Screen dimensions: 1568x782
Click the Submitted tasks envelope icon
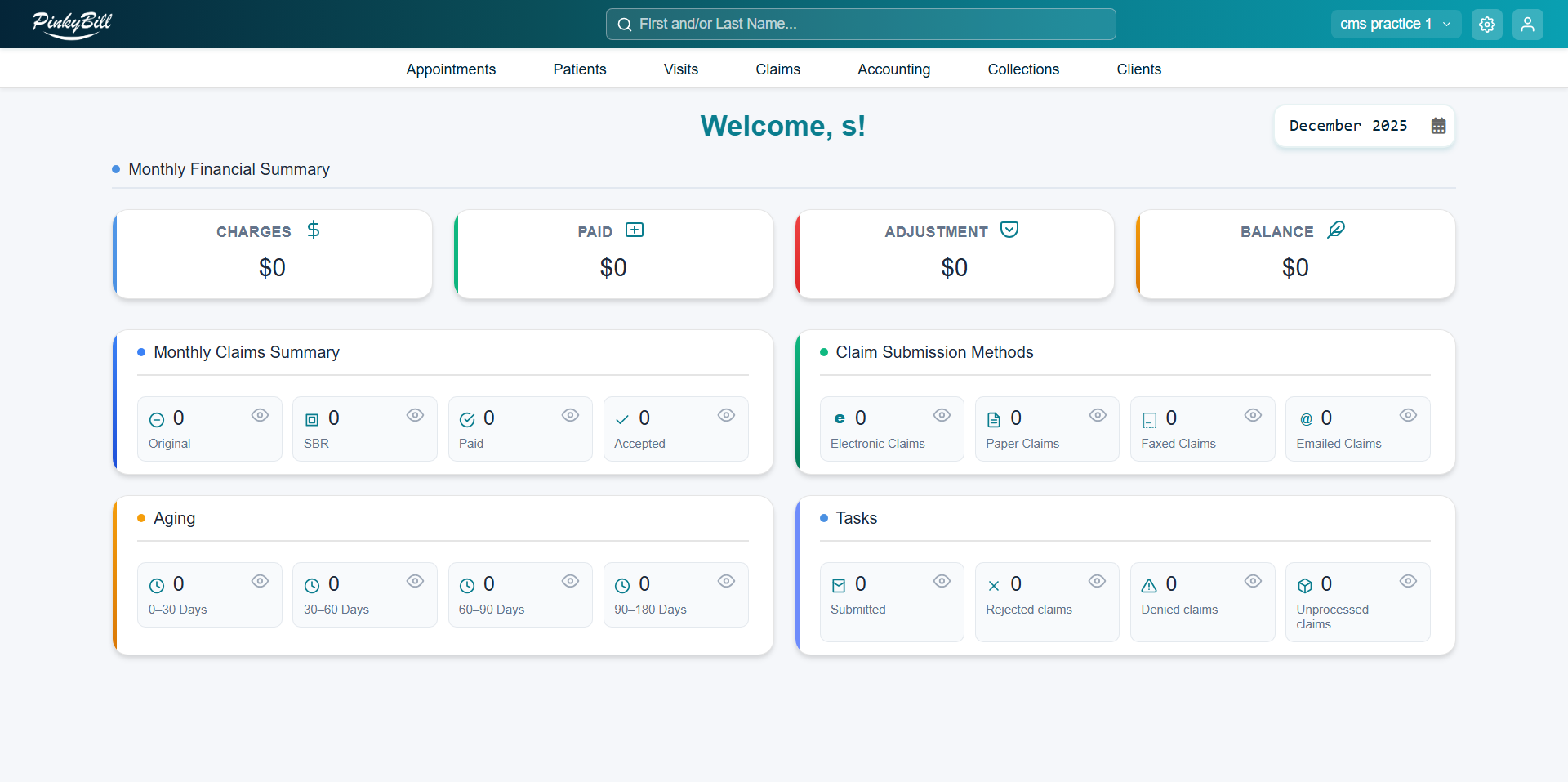click(x=840, y=584)
